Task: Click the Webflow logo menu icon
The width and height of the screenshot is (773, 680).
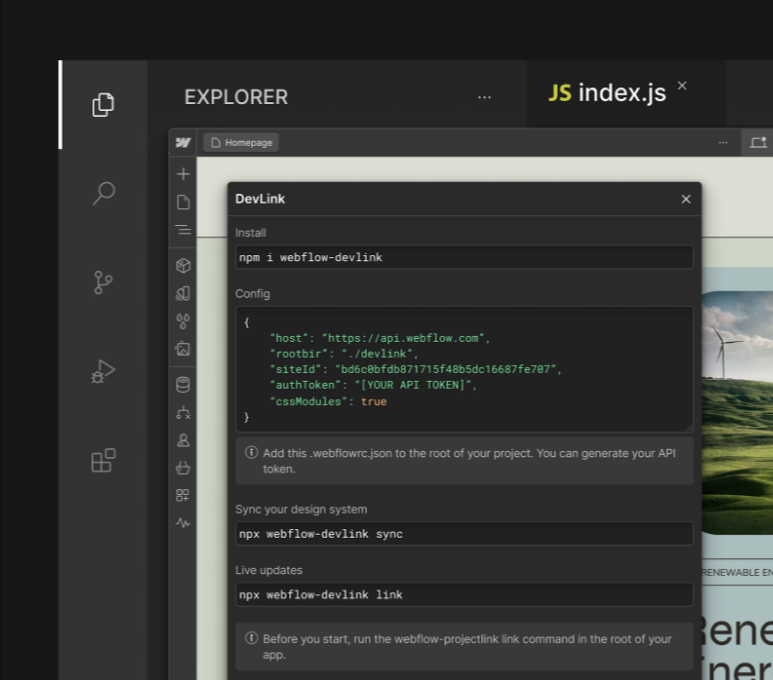Action: point(183,143)
